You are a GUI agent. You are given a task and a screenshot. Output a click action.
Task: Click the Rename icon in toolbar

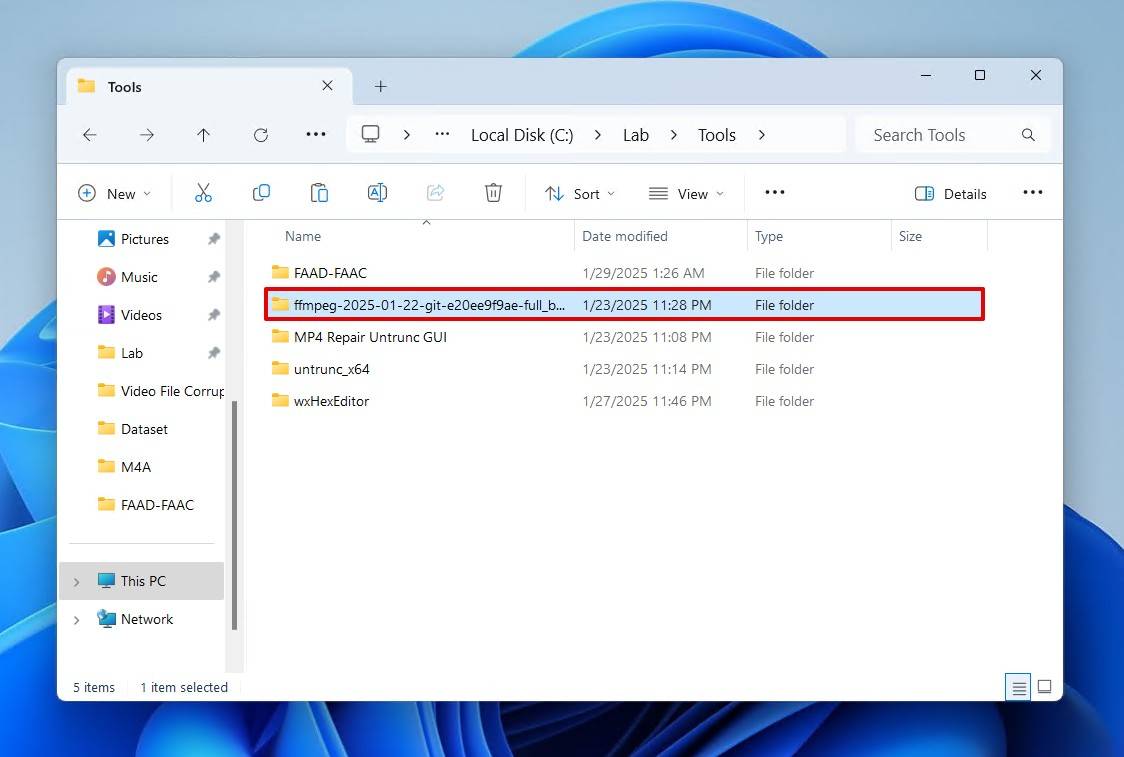click(x=377, y=193)
